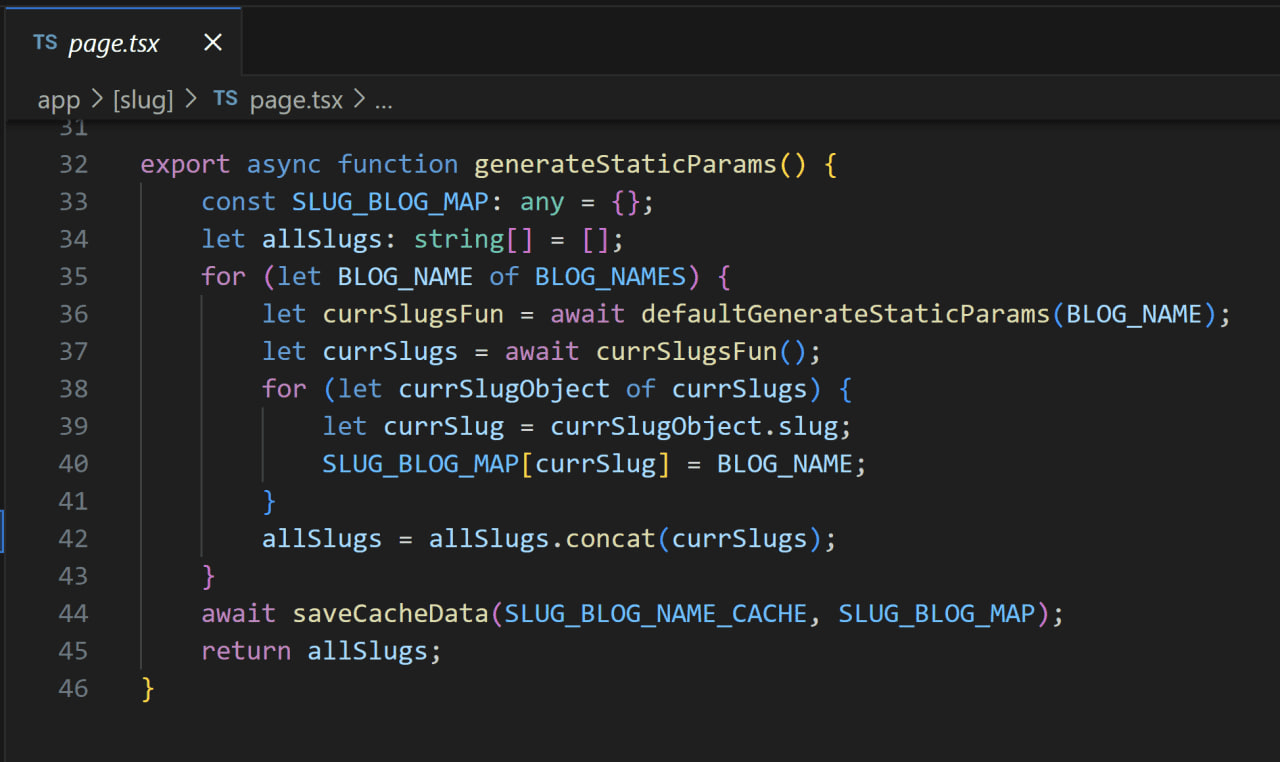
Task: Click closing brace on line 43
Action: point(209,577)
